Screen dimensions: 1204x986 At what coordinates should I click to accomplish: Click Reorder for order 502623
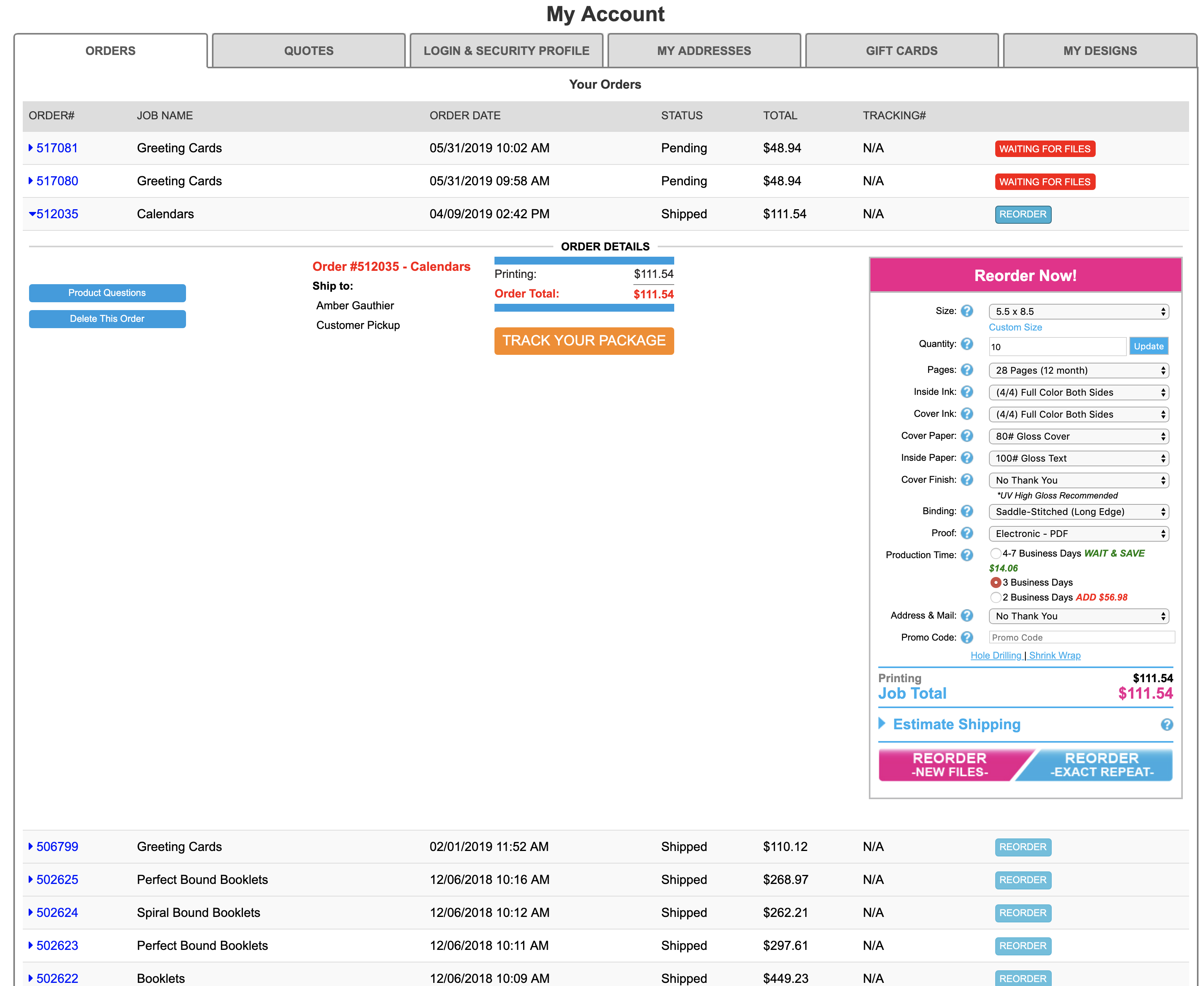click(1023, 946)
